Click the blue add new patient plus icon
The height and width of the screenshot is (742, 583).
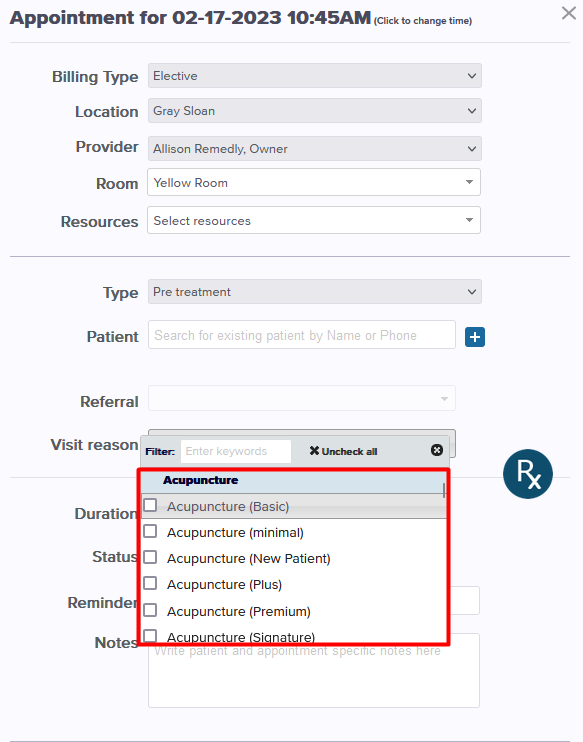[475, 337]
